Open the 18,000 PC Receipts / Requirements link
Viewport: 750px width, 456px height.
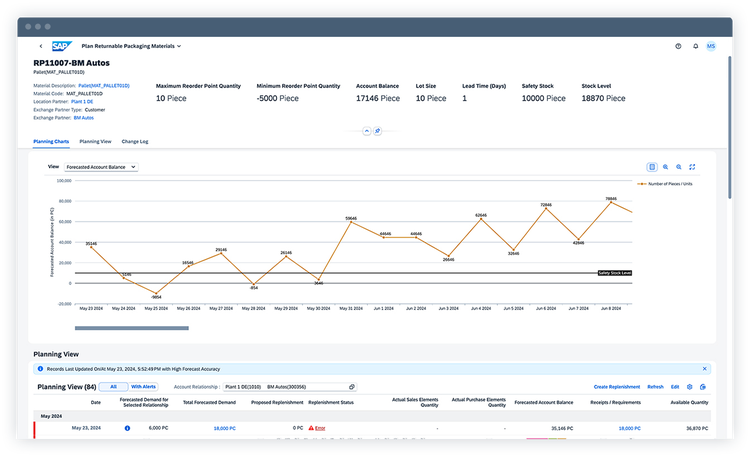point(629,428)
